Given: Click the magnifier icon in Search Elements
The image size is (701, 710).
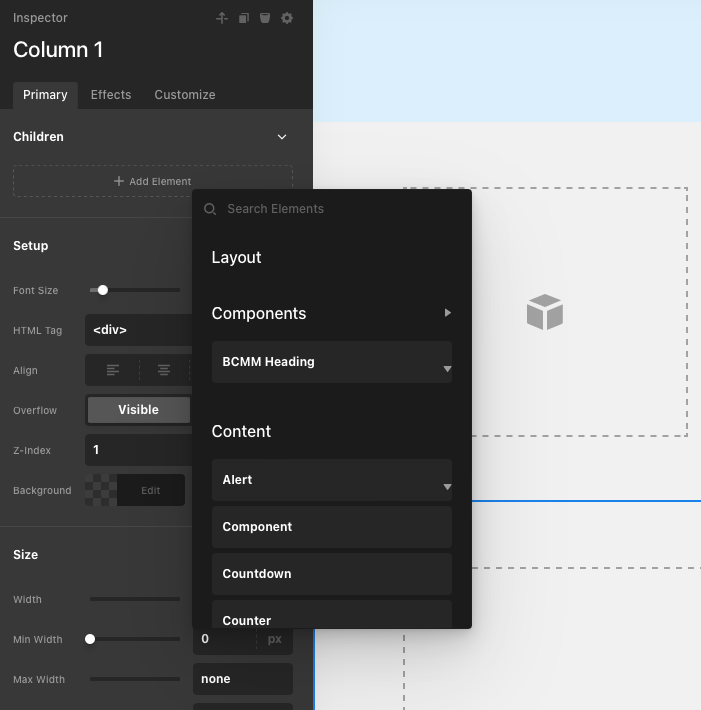Looking at the screenshot, I should click(210, 209).
